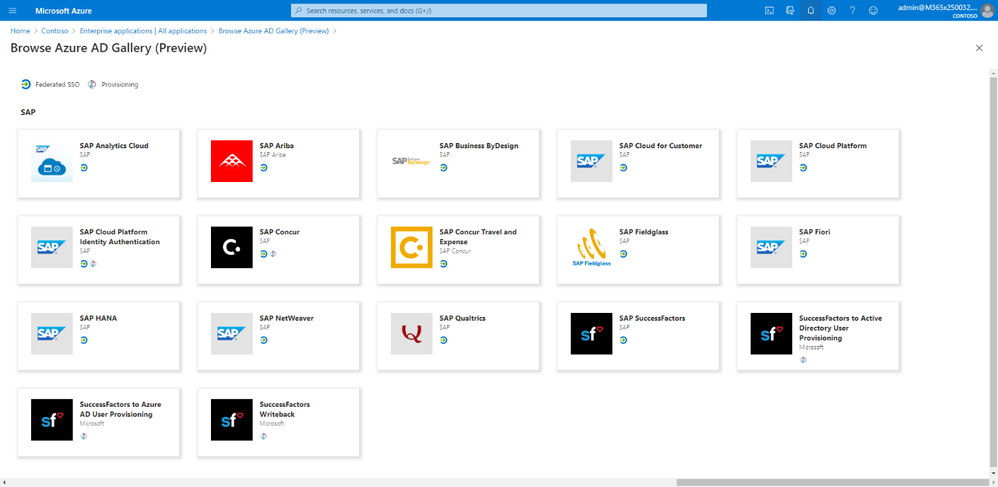This screenshot has height=487, width=998.
Task: Select SuccessFactors to Azure AD User Provisioning title
Action: pos(120,409)
